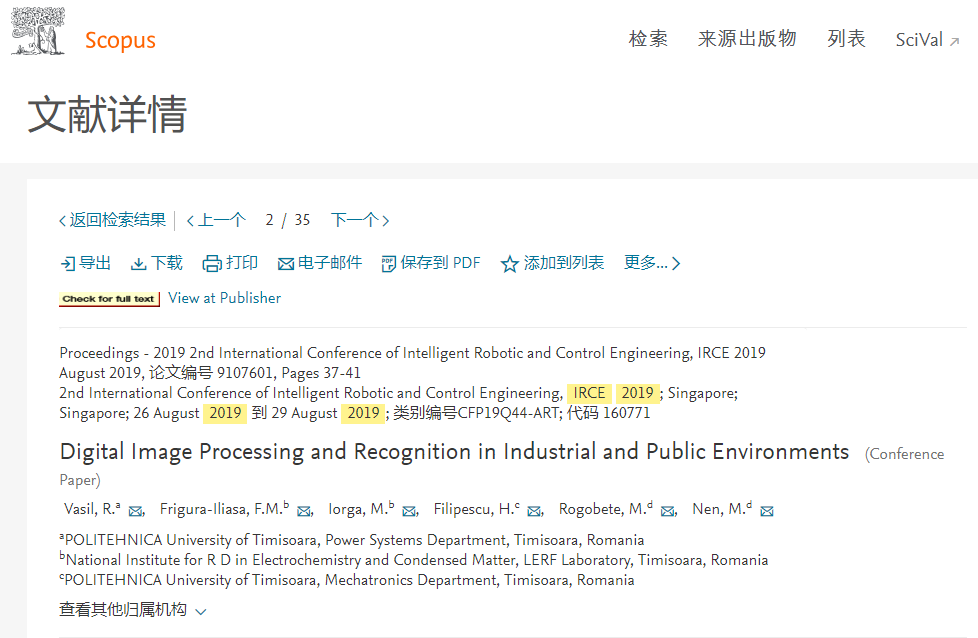Email Nen, M. via envelope icon
The height and width of the screenshot is (638, 978).
[x=767, y=511]
